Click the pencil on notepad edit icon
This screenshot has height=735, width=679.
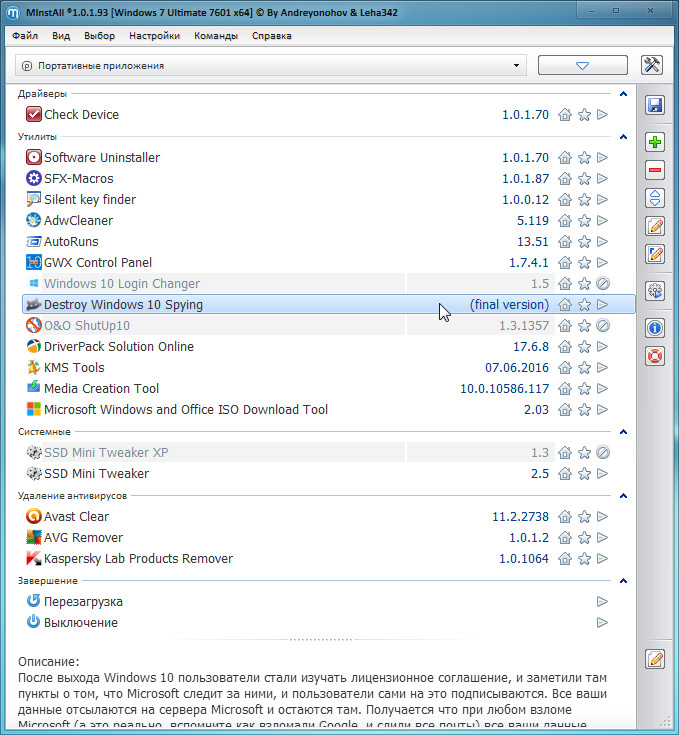tap(655, 226)
